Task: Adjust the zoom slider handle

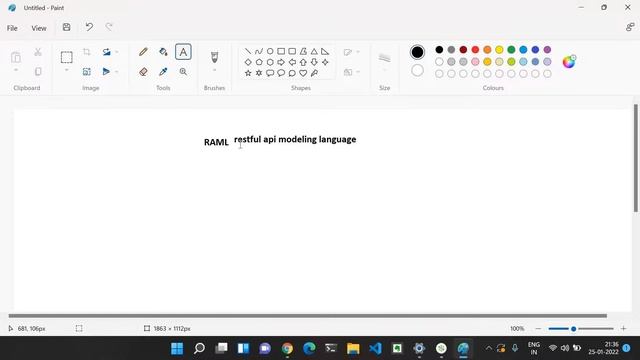Action: tap(573, 329)
